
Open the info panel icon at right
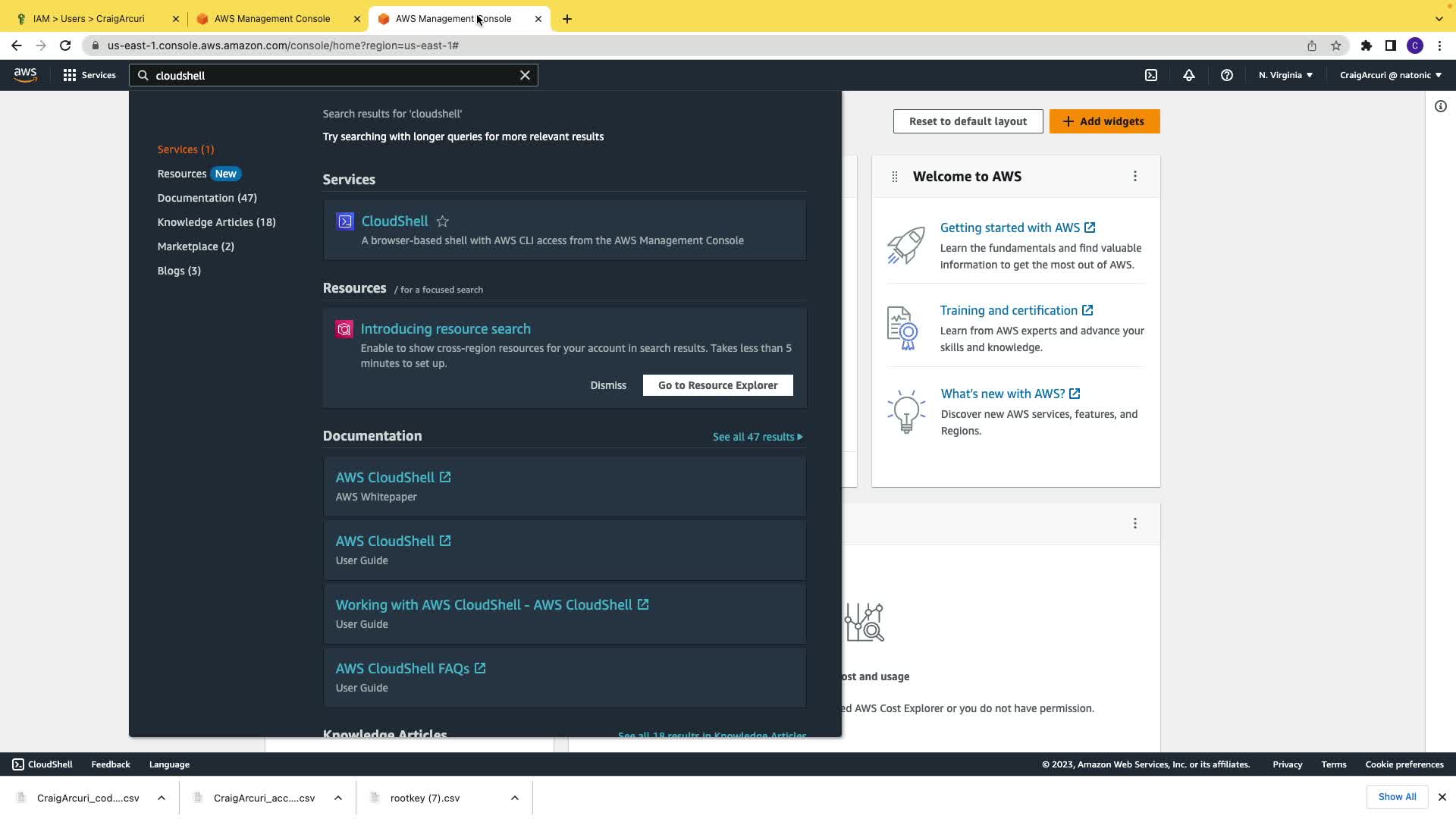click(1440, 106)
